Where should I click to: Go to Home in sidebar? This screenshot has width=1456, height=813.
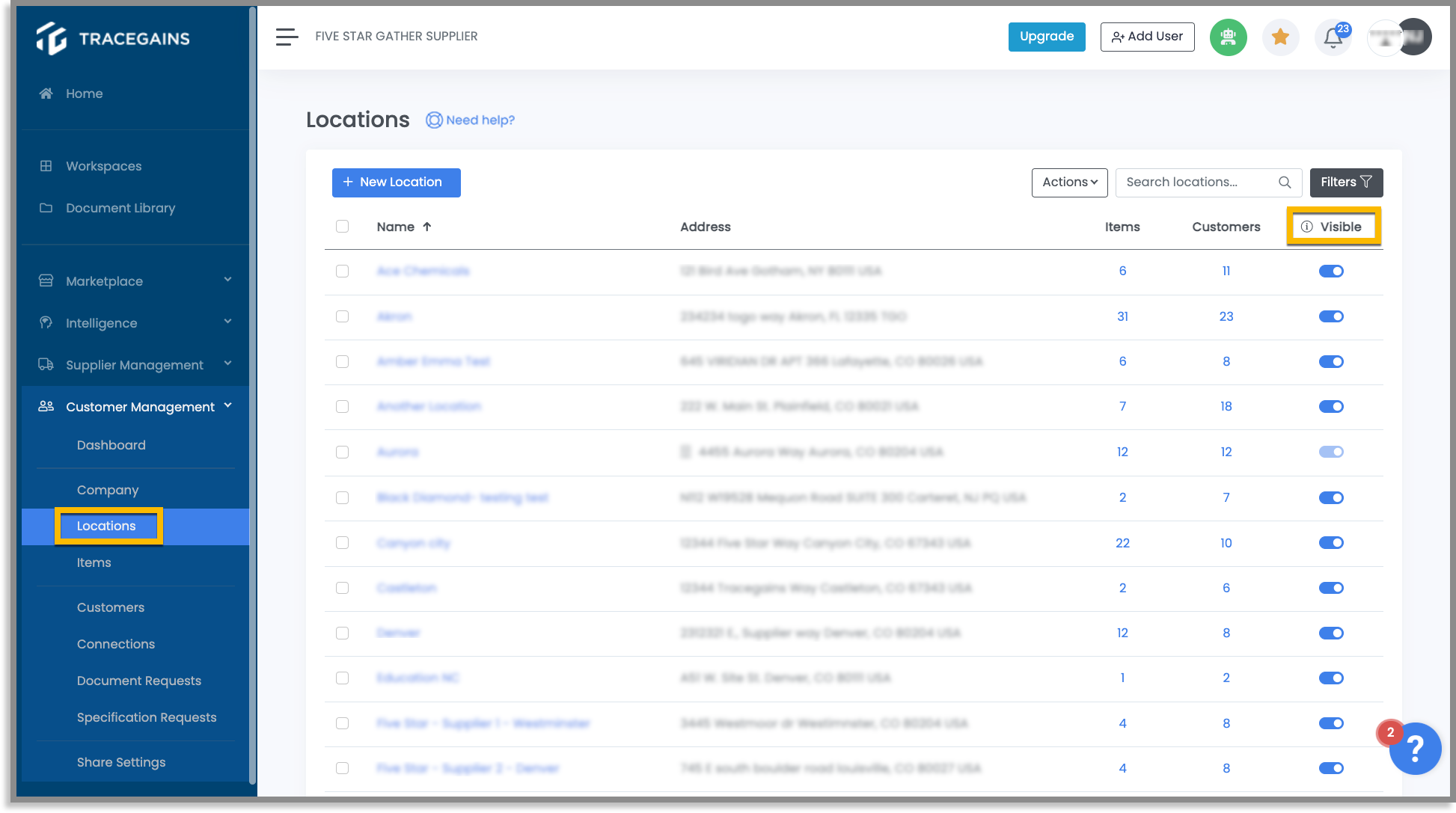(x=84, y=93)
